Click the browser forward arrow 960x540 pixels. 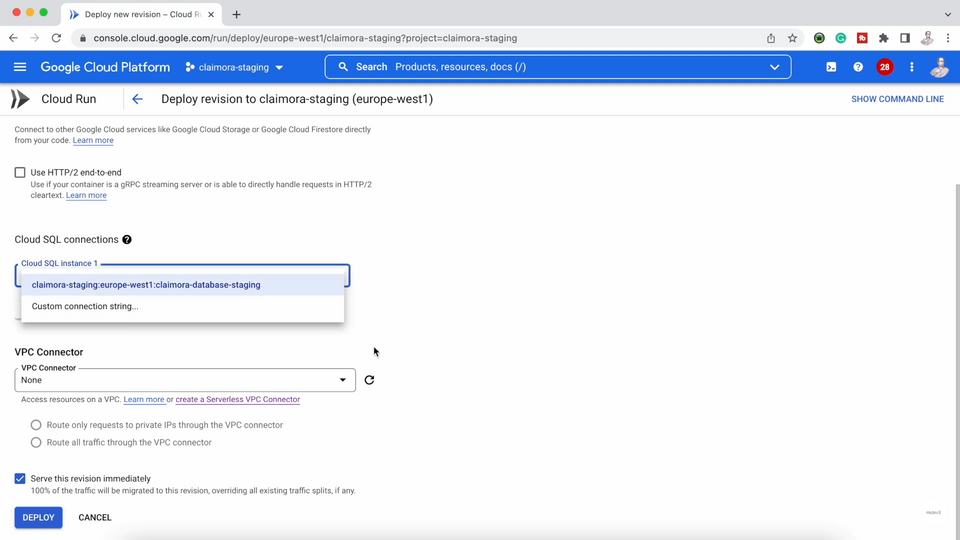(x=35, y=38)
